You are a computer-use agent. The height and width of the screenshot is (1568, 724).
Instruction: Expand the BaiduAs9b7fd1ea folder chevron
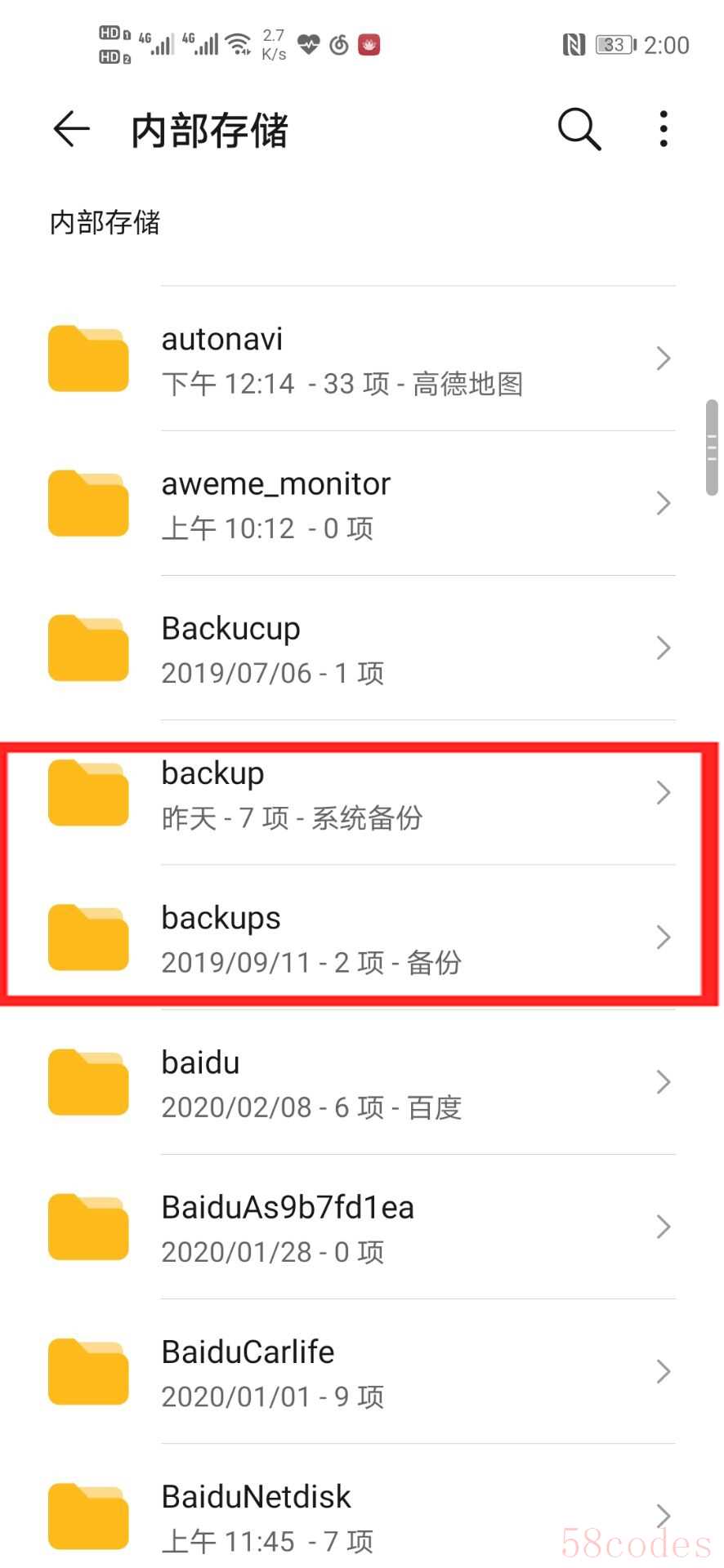point(664,1227)
